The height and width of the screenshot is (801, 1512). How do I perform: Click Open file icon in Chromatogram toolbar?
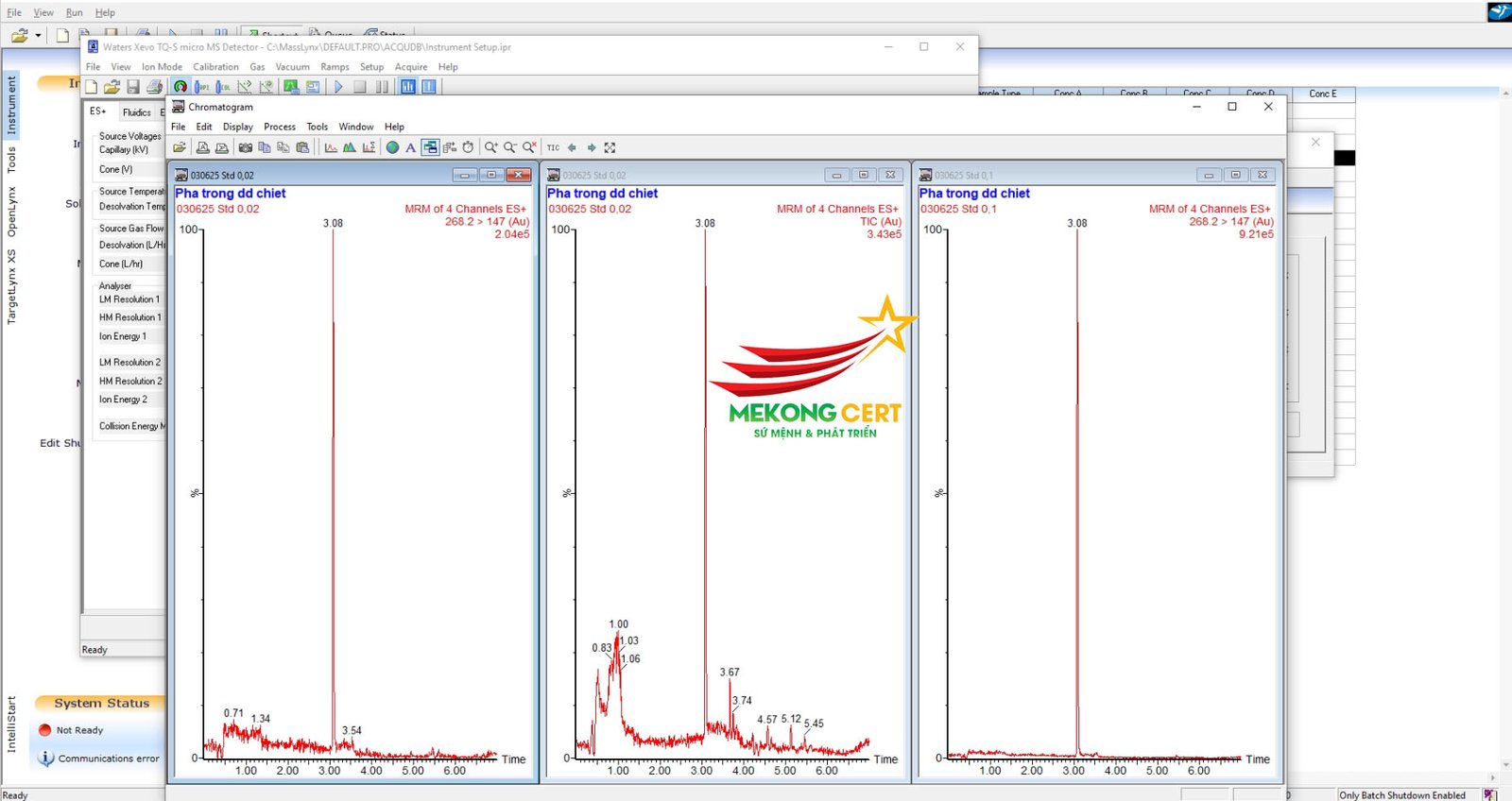[x=179, y=147]
